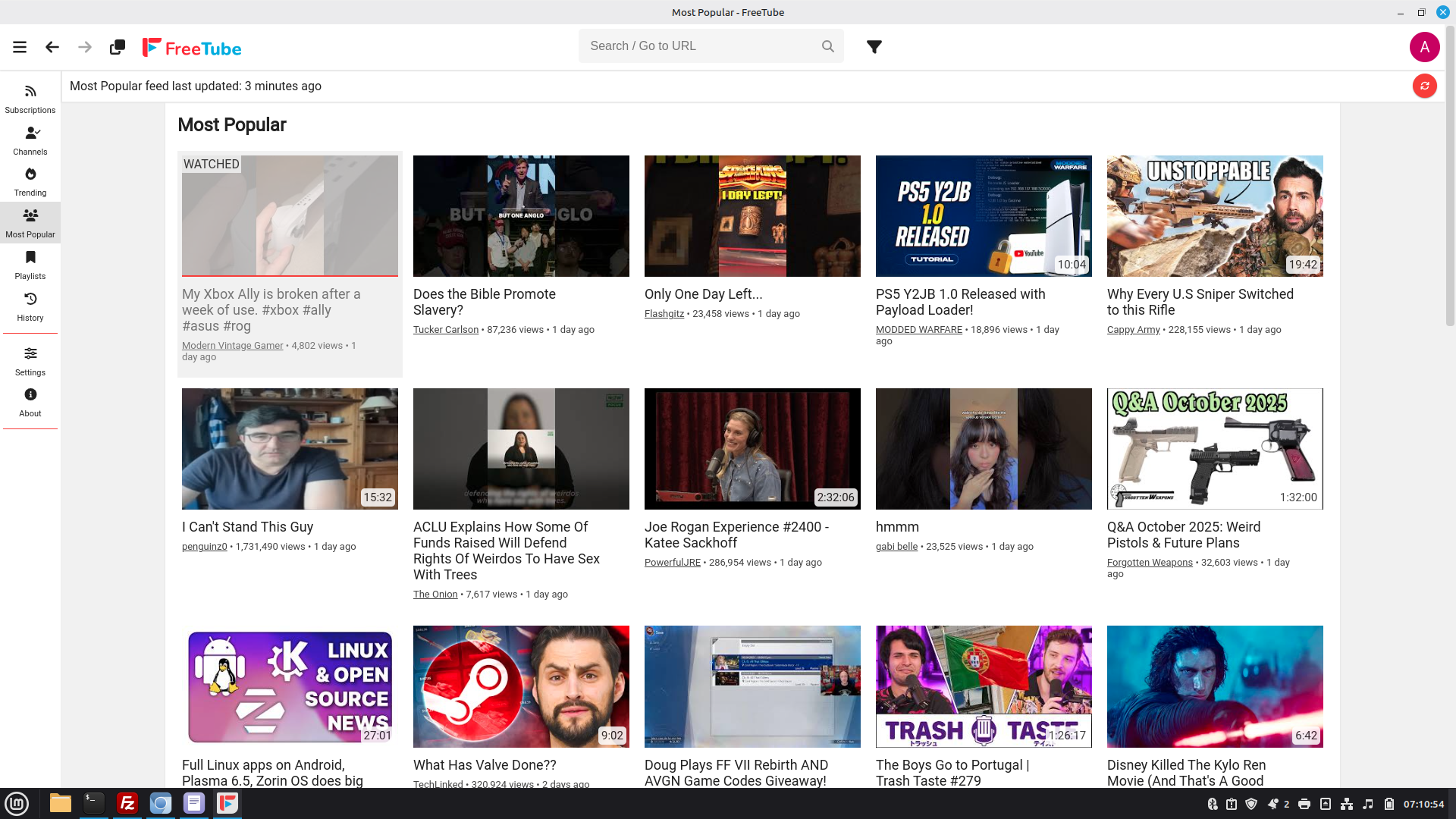This screenshot has width=1456, height=819.
Task: Click the magnifier search icon
Action: click(828, 46)
